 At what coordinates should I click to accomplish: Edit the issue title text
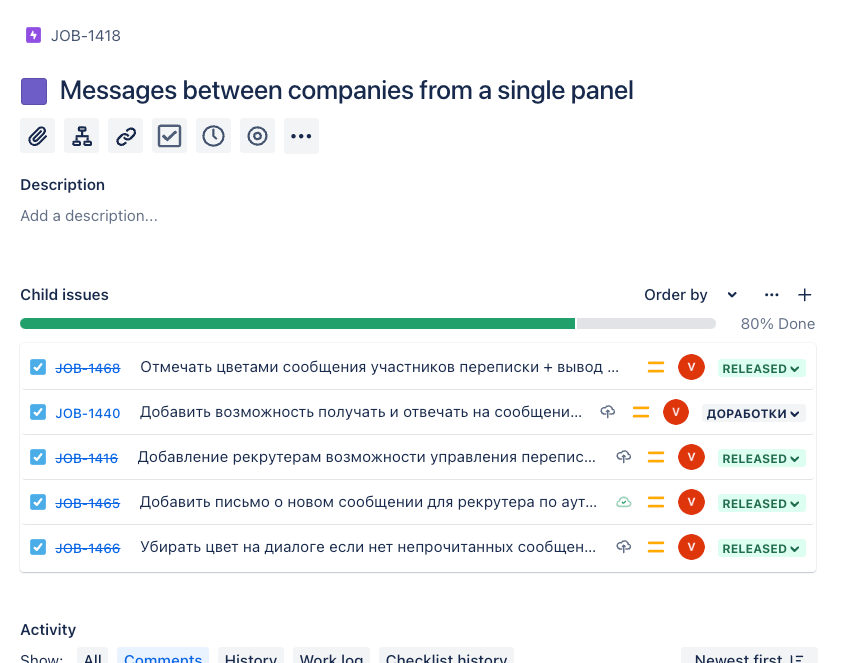point(346,90)
